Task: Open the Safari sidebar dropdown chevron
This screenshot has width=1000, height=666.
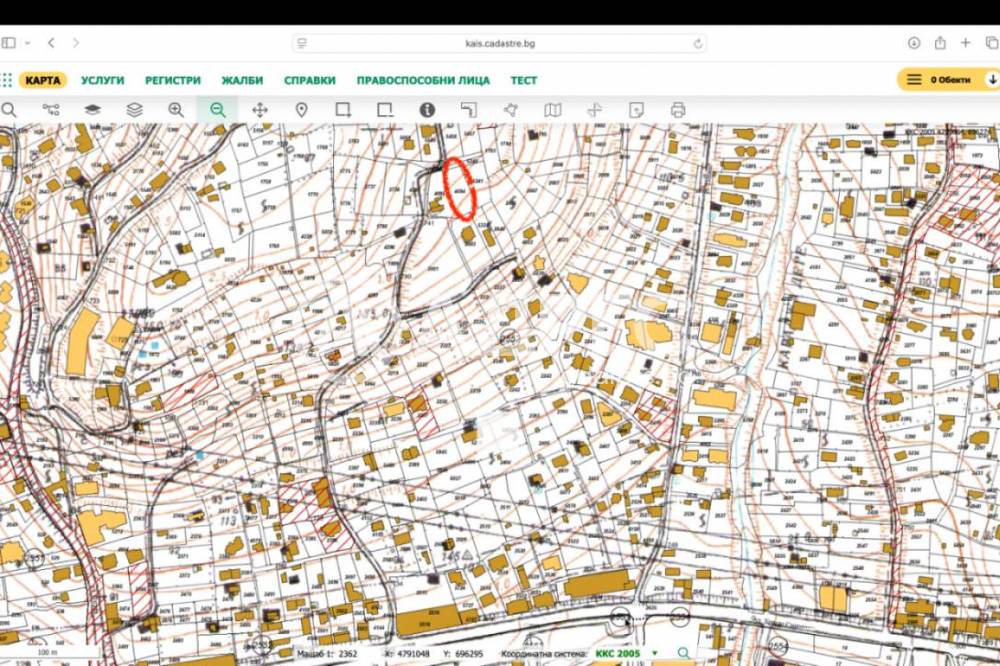Action: pos(27,43)
